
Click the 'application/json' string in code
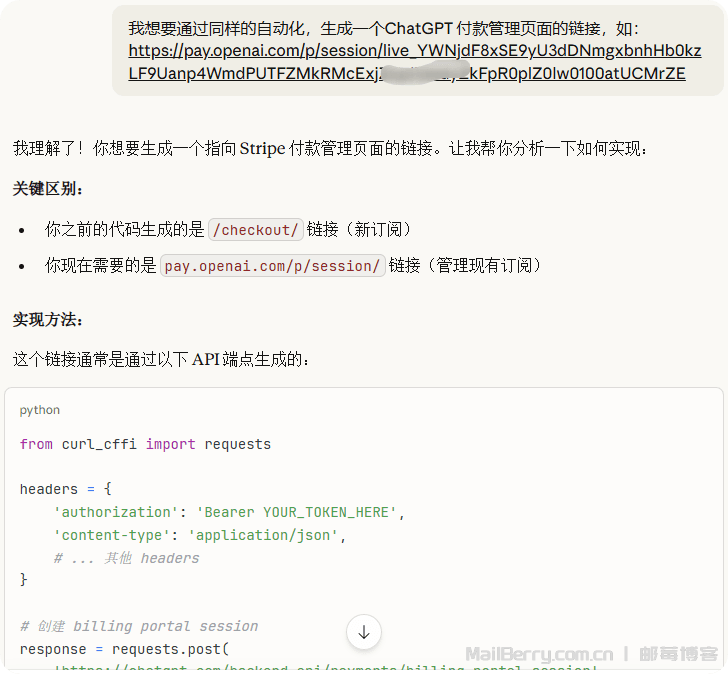(x=266, y=535)
